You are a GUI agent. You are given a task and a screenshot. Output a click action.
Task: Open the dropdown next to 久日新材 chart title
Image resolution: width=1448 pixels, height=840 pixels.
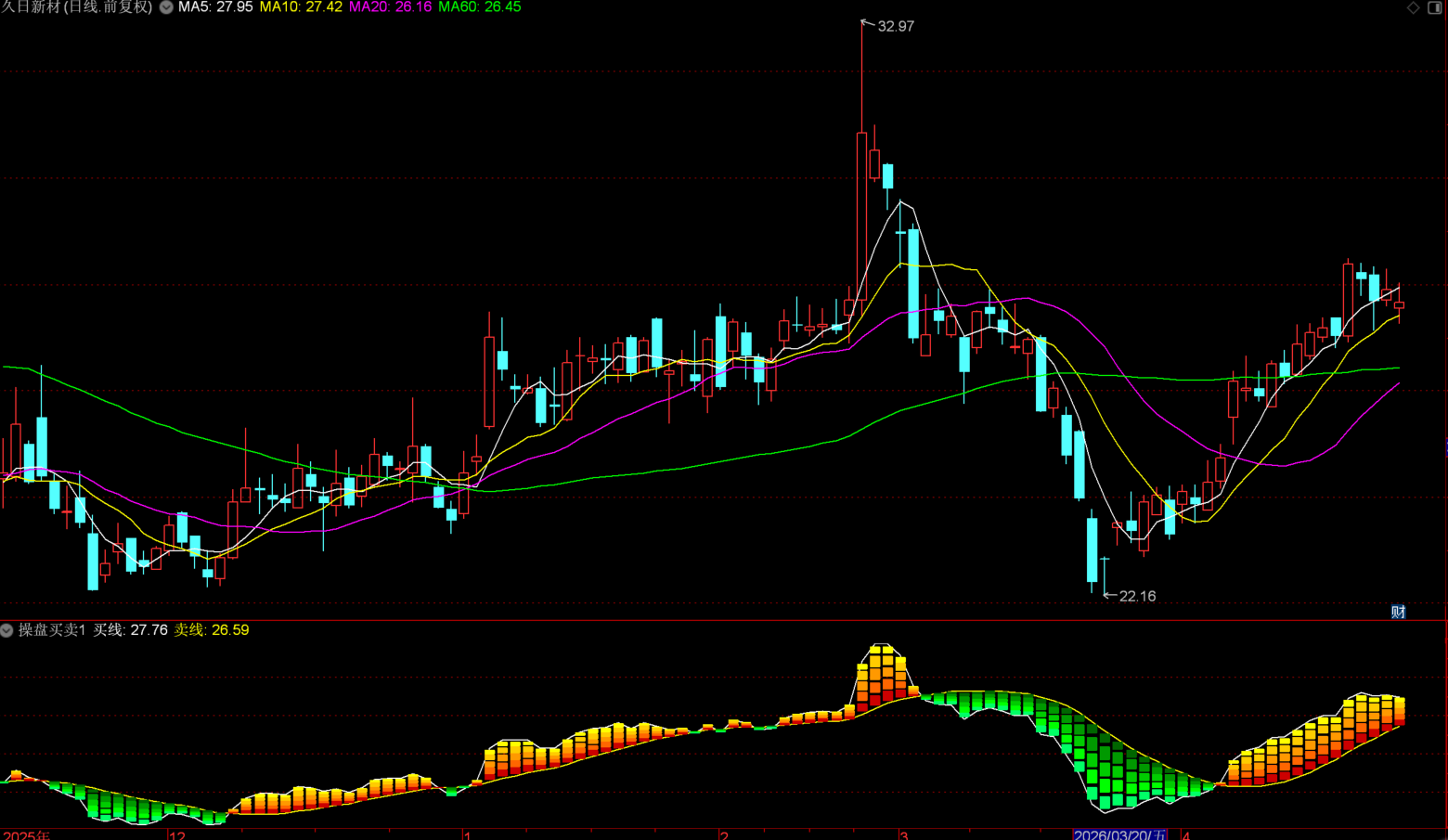coord(166,7)
